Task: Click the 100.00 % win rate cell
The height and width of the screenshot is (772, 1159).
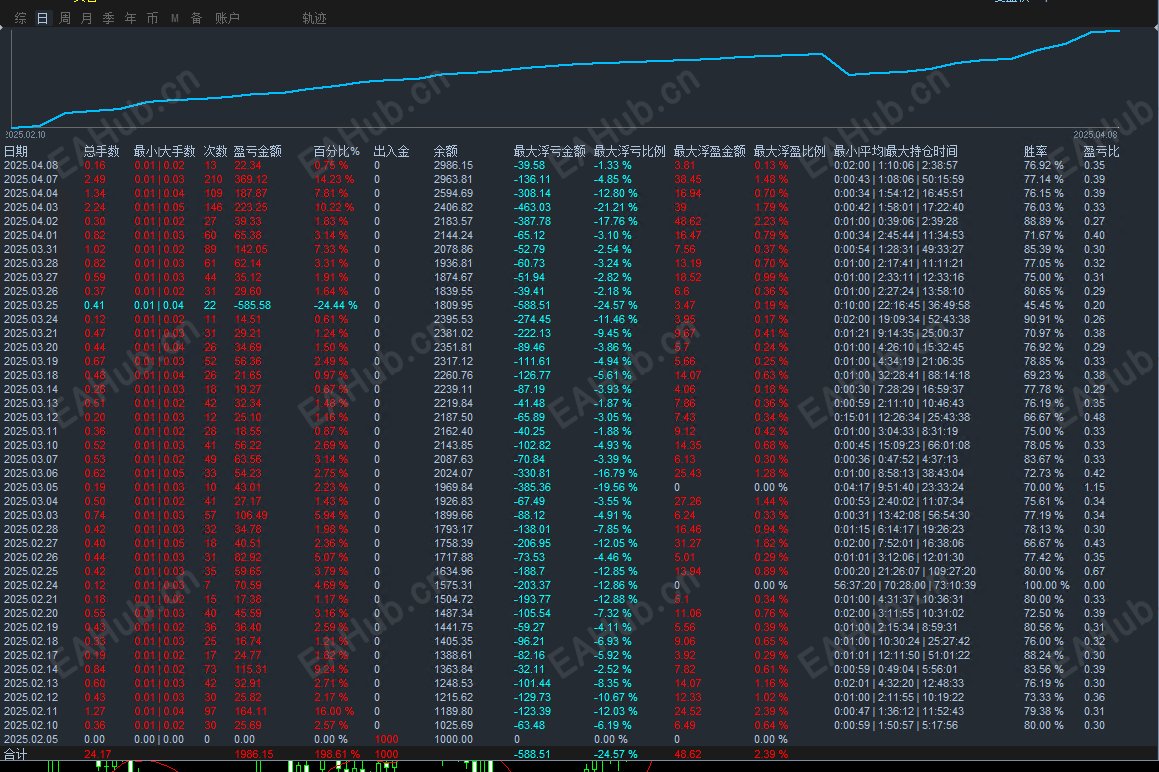Action: point(1047,585)
